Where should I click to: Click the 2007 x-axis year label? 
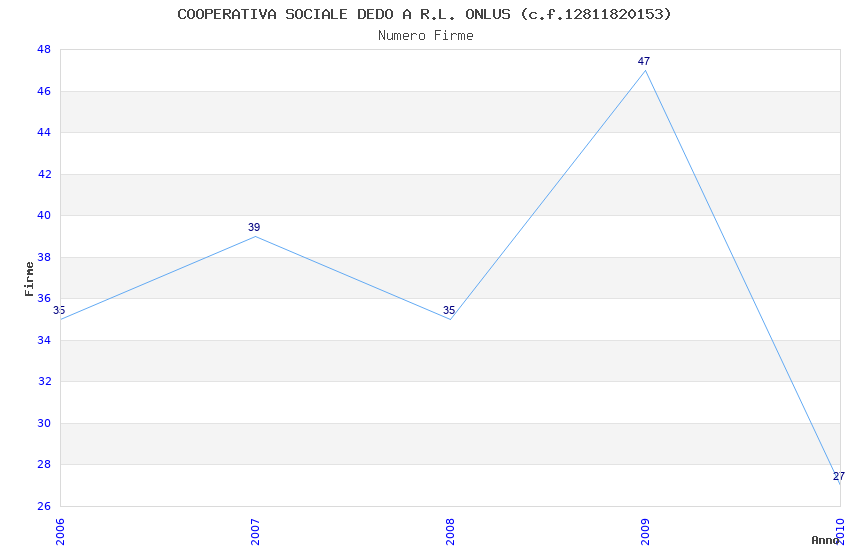pyautogui.click(x=255, y=530)
